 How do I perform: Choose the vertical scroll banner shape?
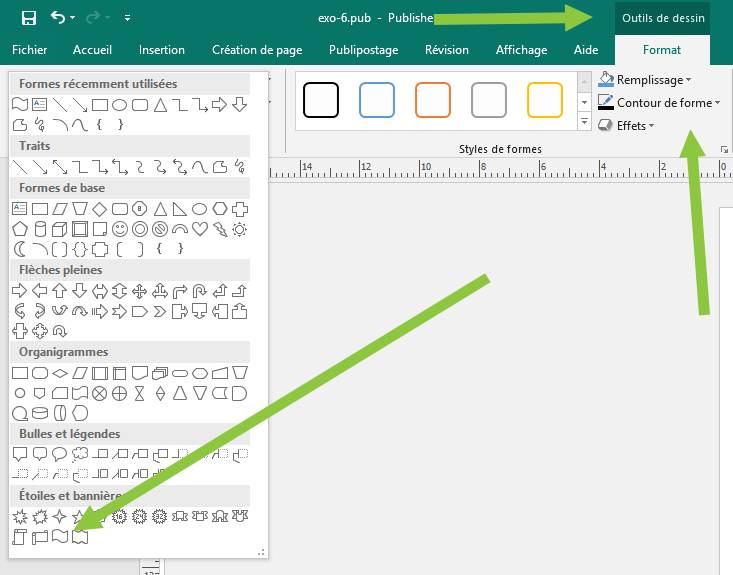click(19, 537)
